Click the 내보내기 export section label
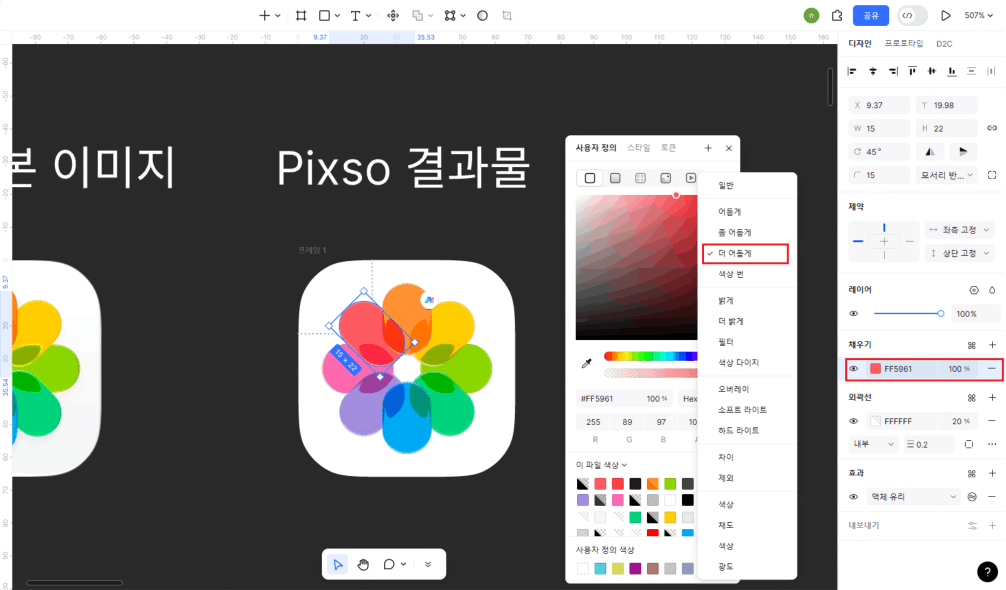This screenshot has height=590, width=1006. pyautogui.click(x=864, y=525)
